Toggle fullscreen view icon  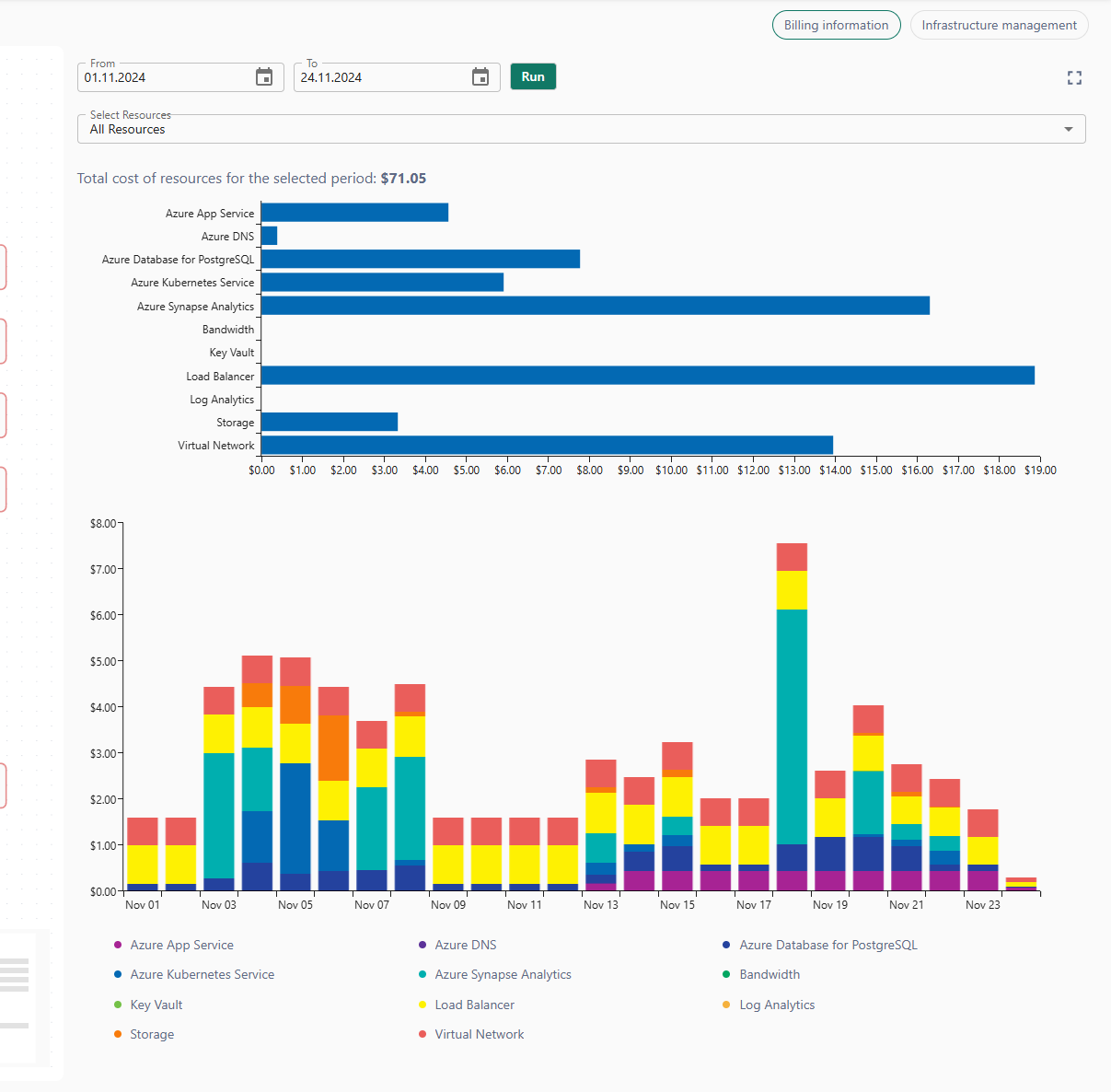[x=1074, y=78]
